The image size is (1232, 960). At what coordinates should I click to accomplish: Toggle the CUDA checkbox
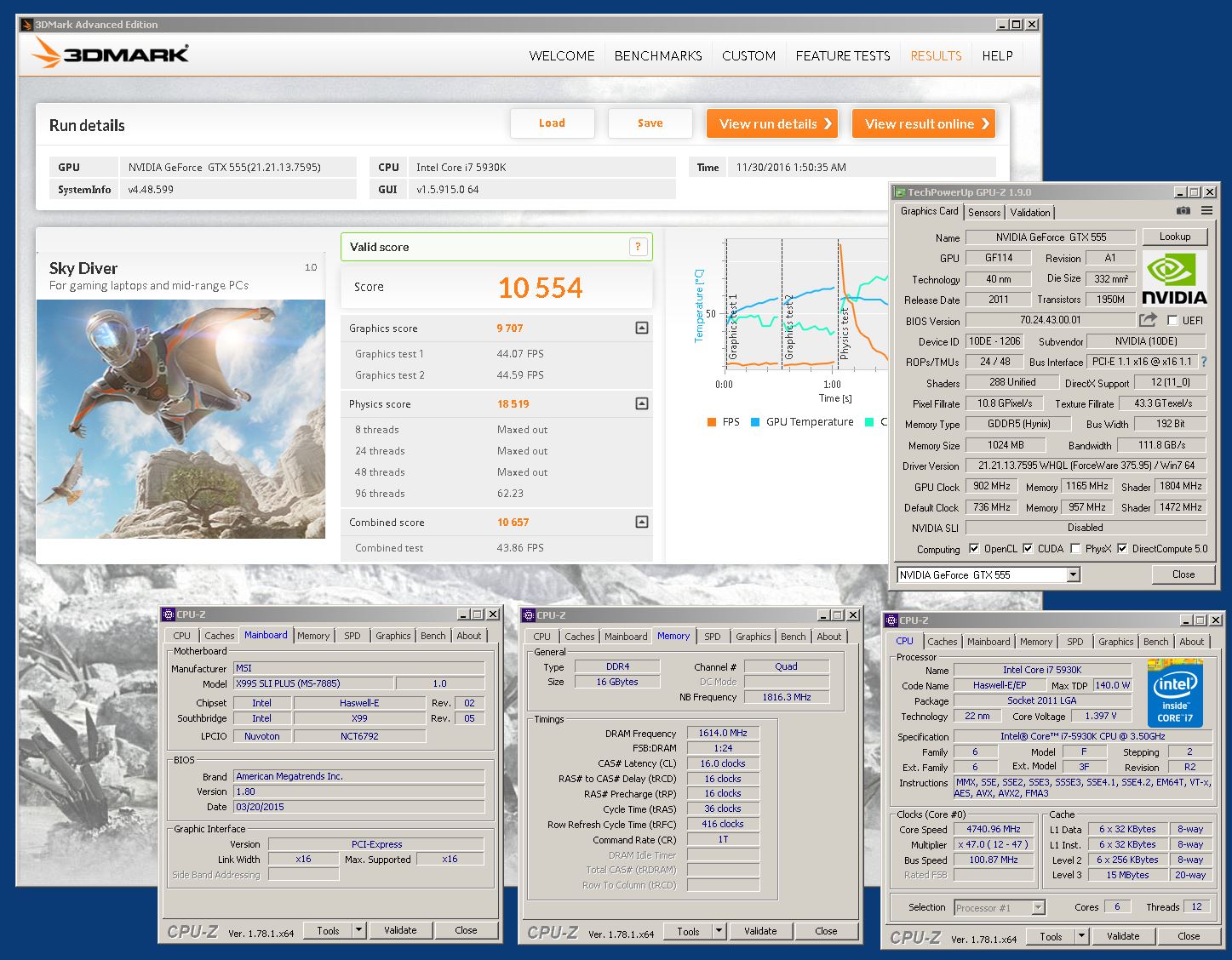pyautogui.click(x=1028, y=549)
